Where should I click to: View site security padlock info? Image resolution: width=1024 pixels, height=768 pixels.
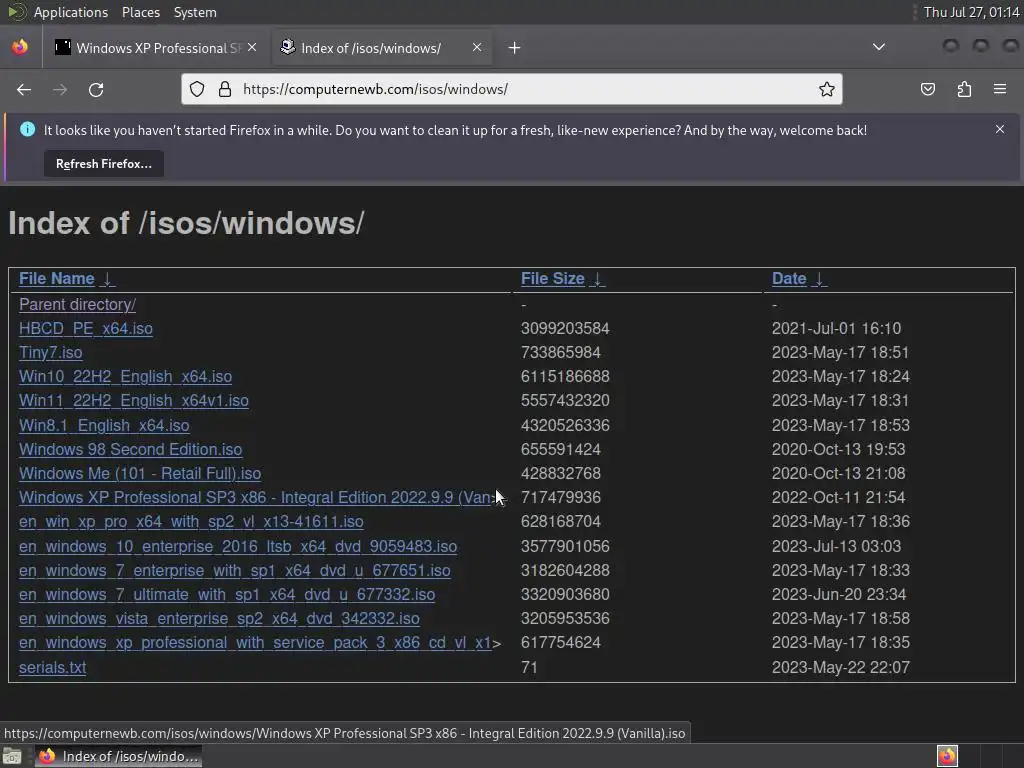pyautogui.click(x=225, y=89)
